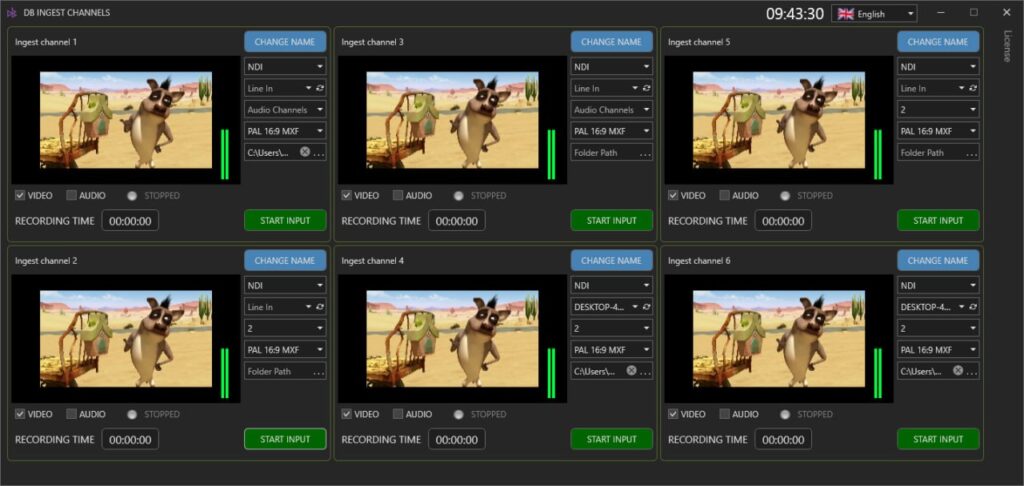
Task: Enable AUDIO checkbox in Ingest channel 2
Action: pos(71,414)
